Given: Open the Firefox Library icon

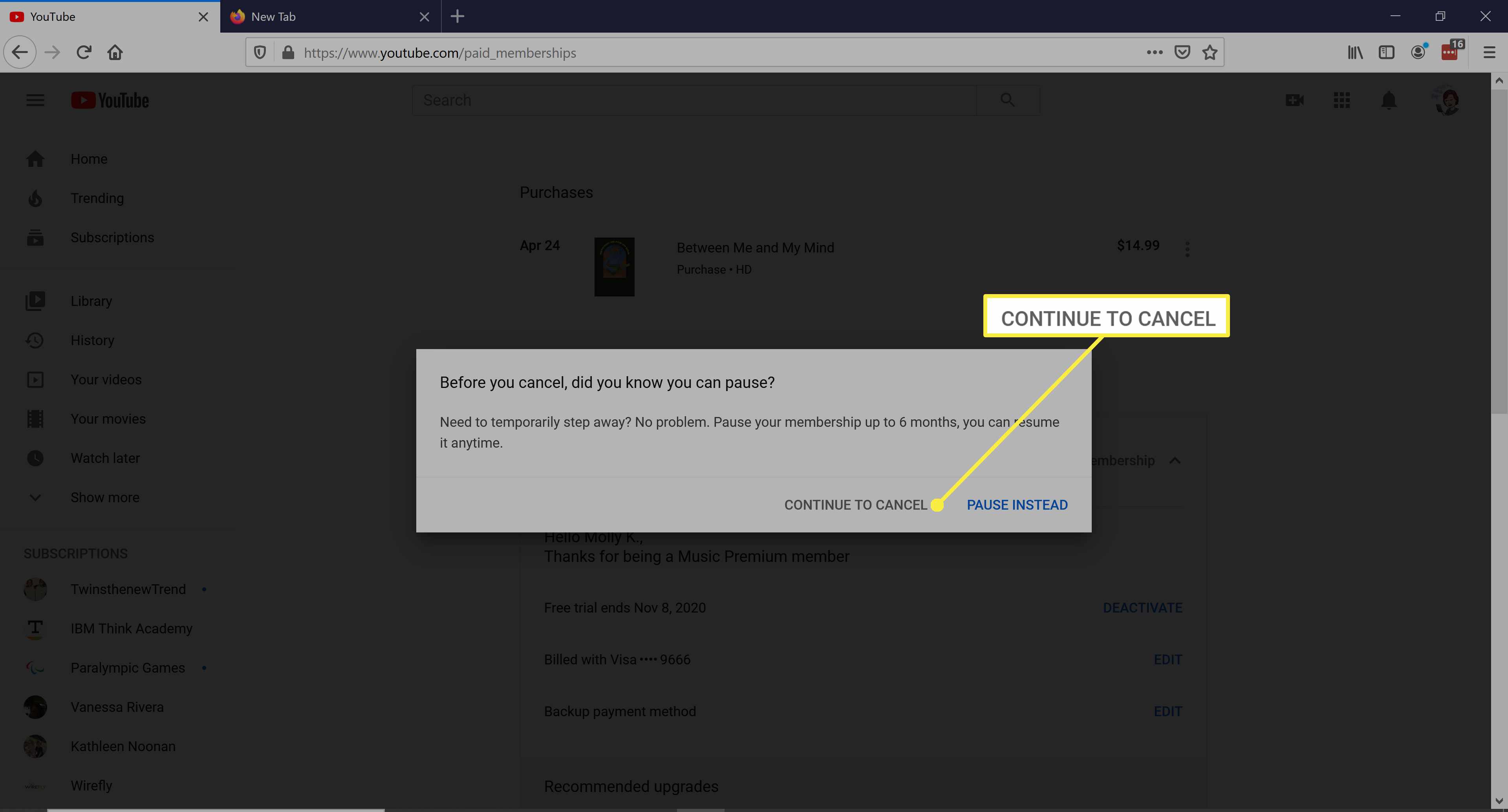Looking at the screenshot, I should coord(1354,52).
